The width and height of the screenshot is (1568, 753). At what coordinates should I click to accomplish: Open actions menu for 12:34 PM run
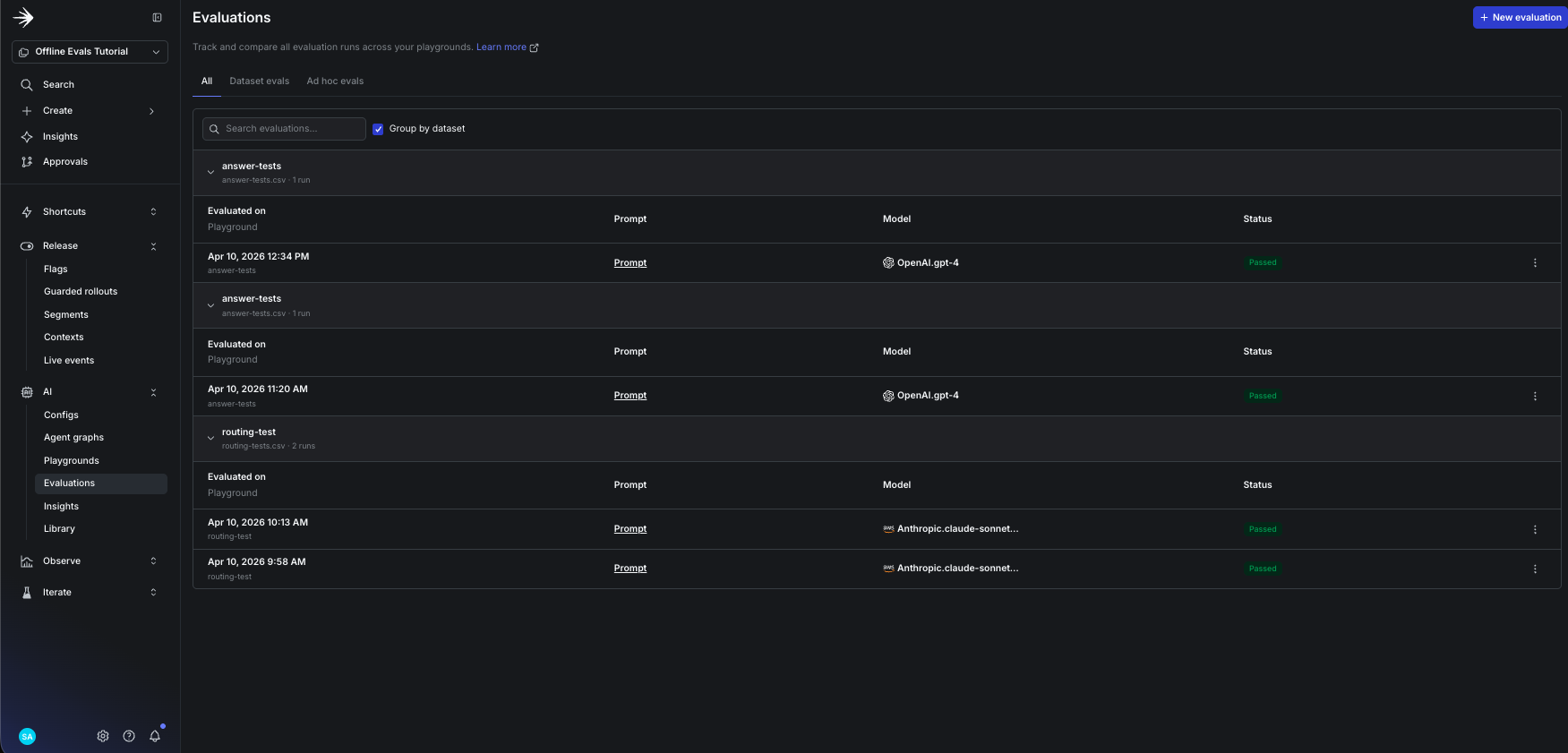[1535, 263]
